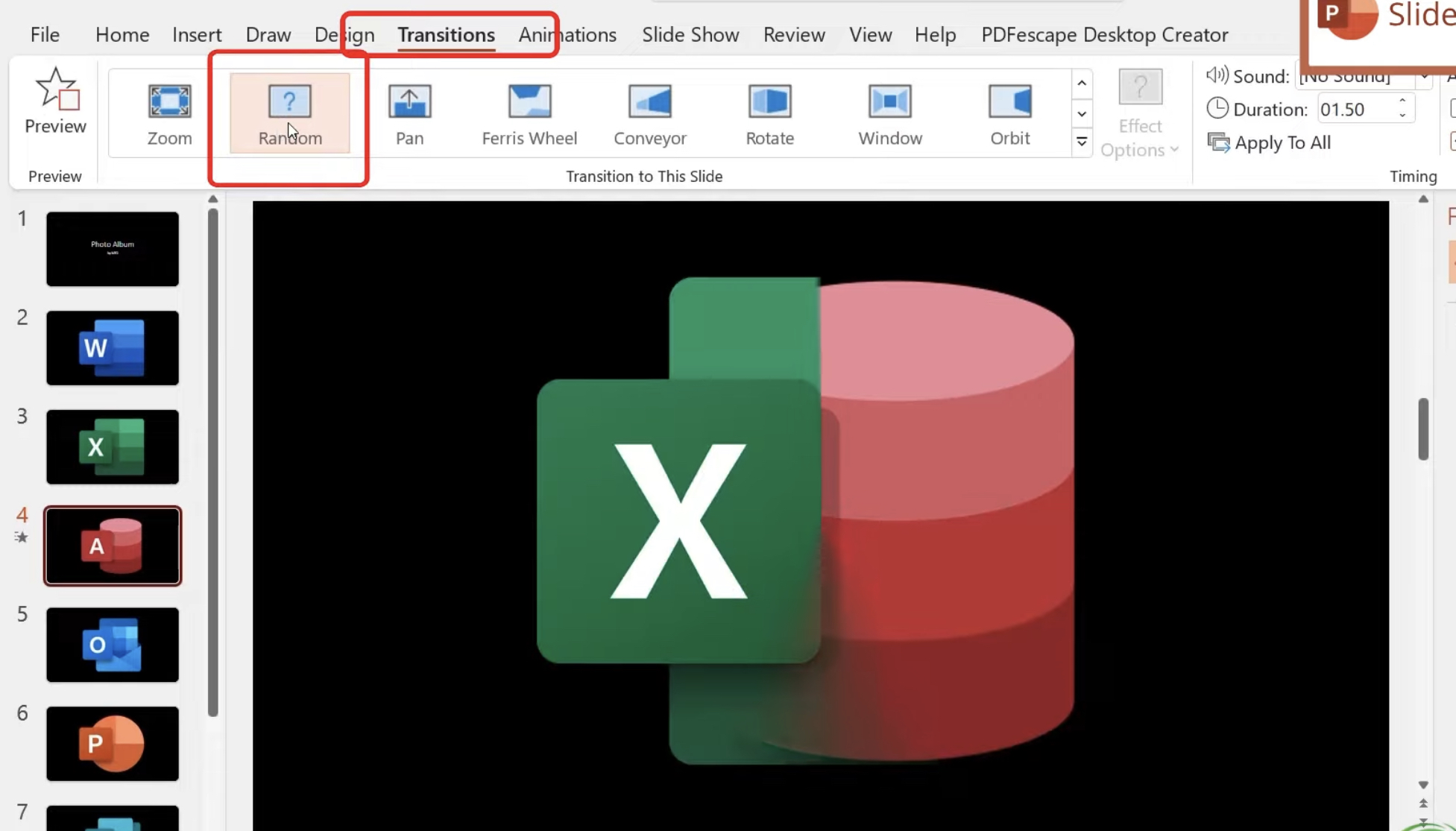The image size is (1456, 831).
Task: Increase duration with up spinner arrow
Action: pos(1402,101)
